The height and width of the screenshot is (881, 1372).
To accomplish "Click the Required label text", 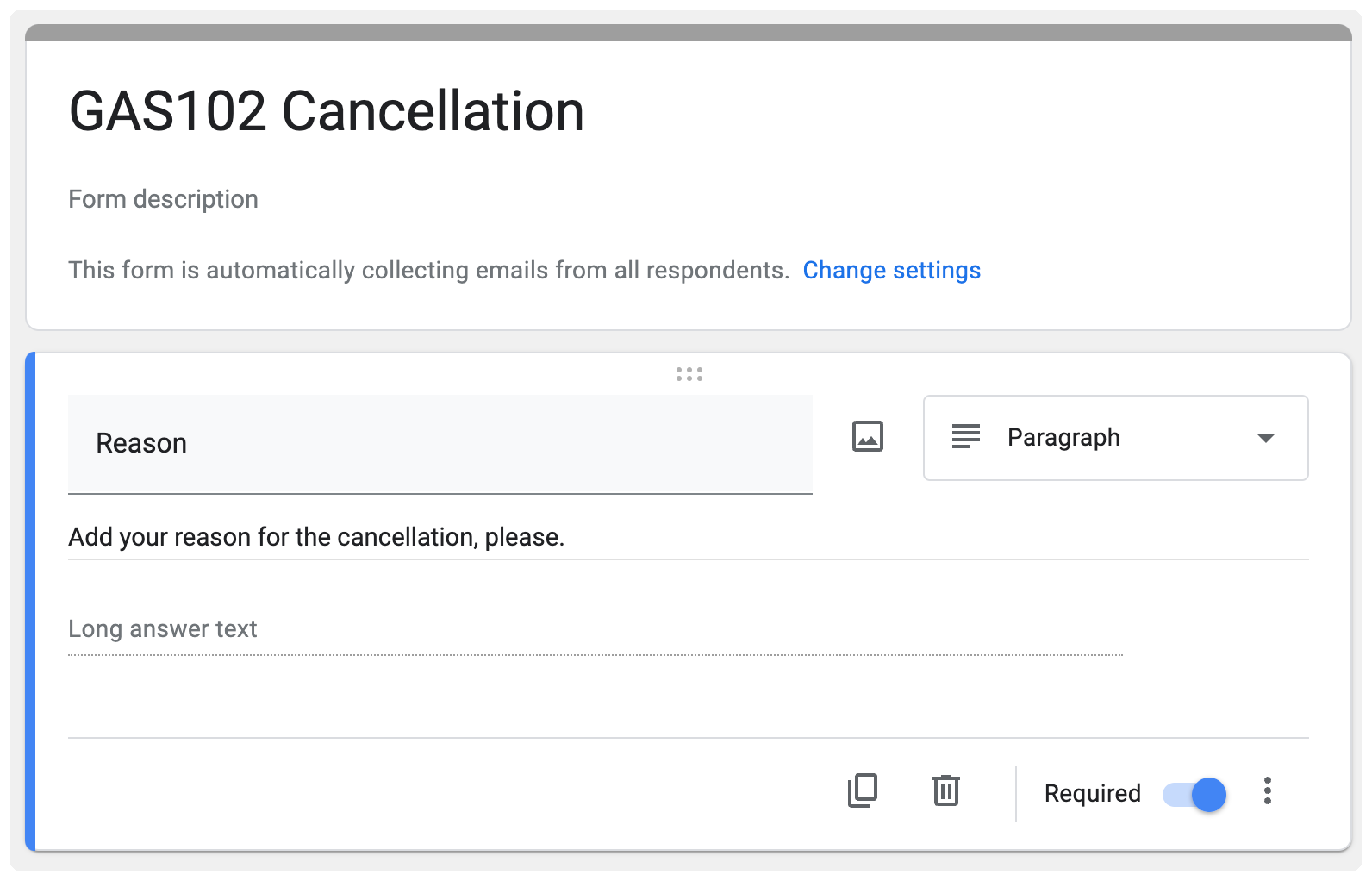I will pyautogui.click(x=1092, y=793).
